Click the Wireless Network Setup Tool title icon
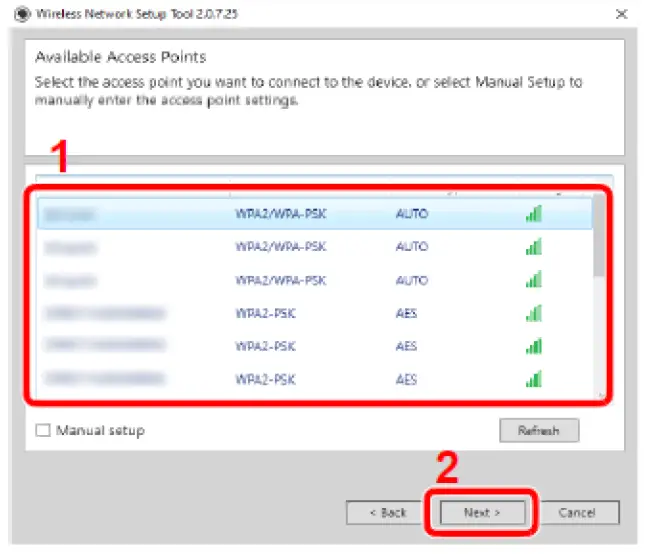Screen dimensions: 647x554 [23, 14]
